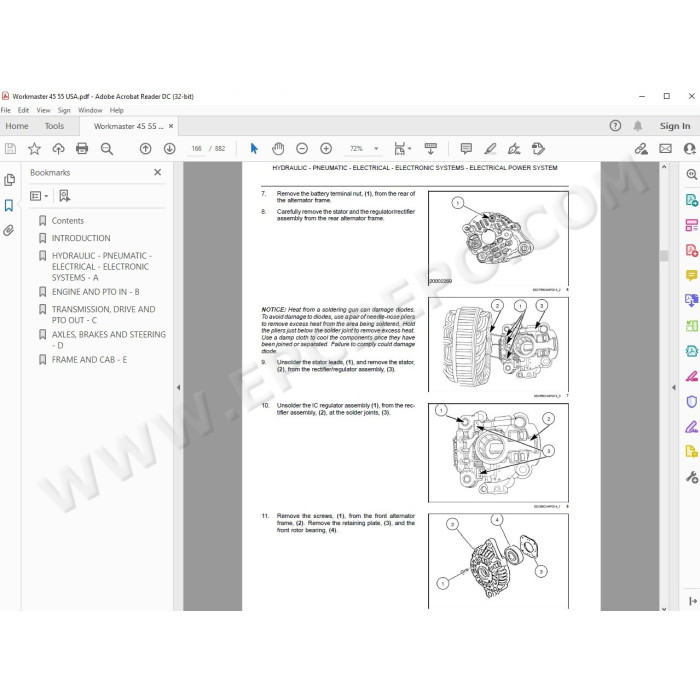Viewport: 700px width, 700px height.
Task: Close the Bookmarks panel
Action: pos(158,172)
